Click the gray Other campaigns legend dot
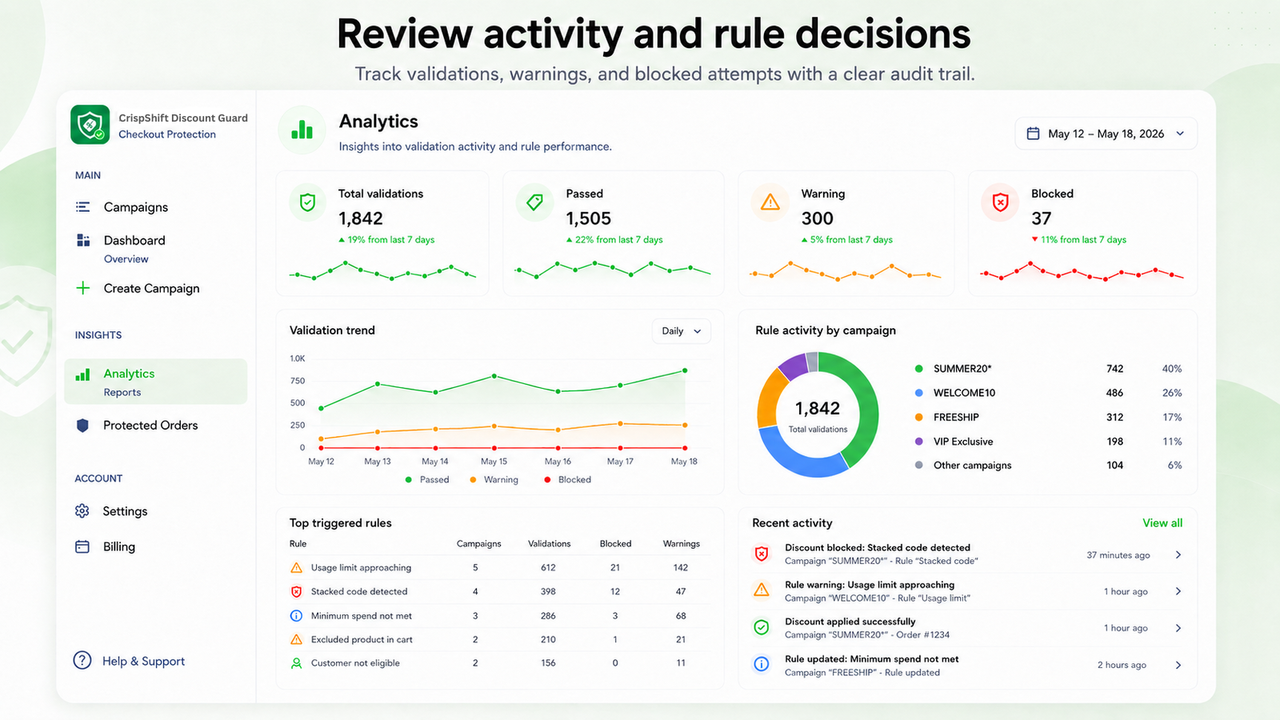1280x720 pixels. point(919,465)
